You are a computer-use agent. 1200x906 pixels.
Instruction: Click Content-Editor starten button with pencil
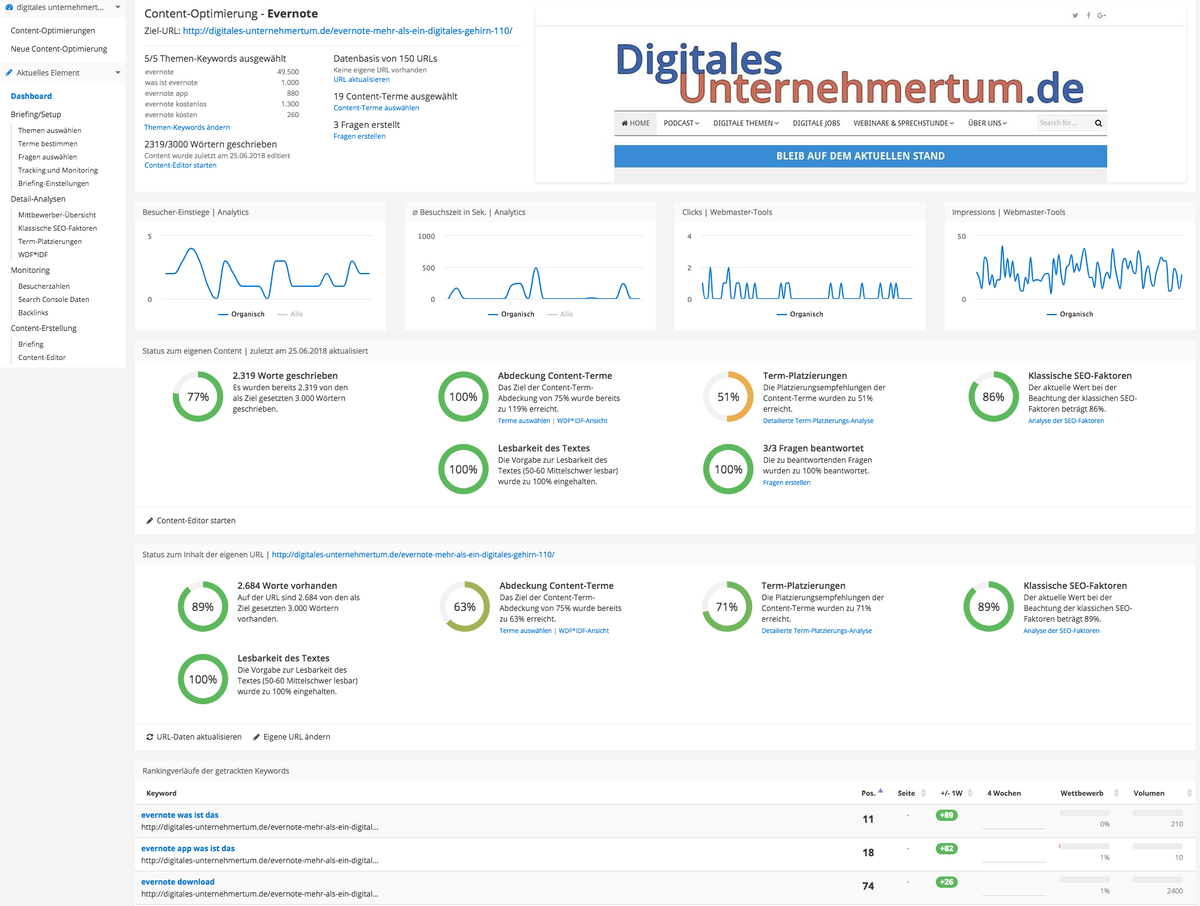click(191, 521)
